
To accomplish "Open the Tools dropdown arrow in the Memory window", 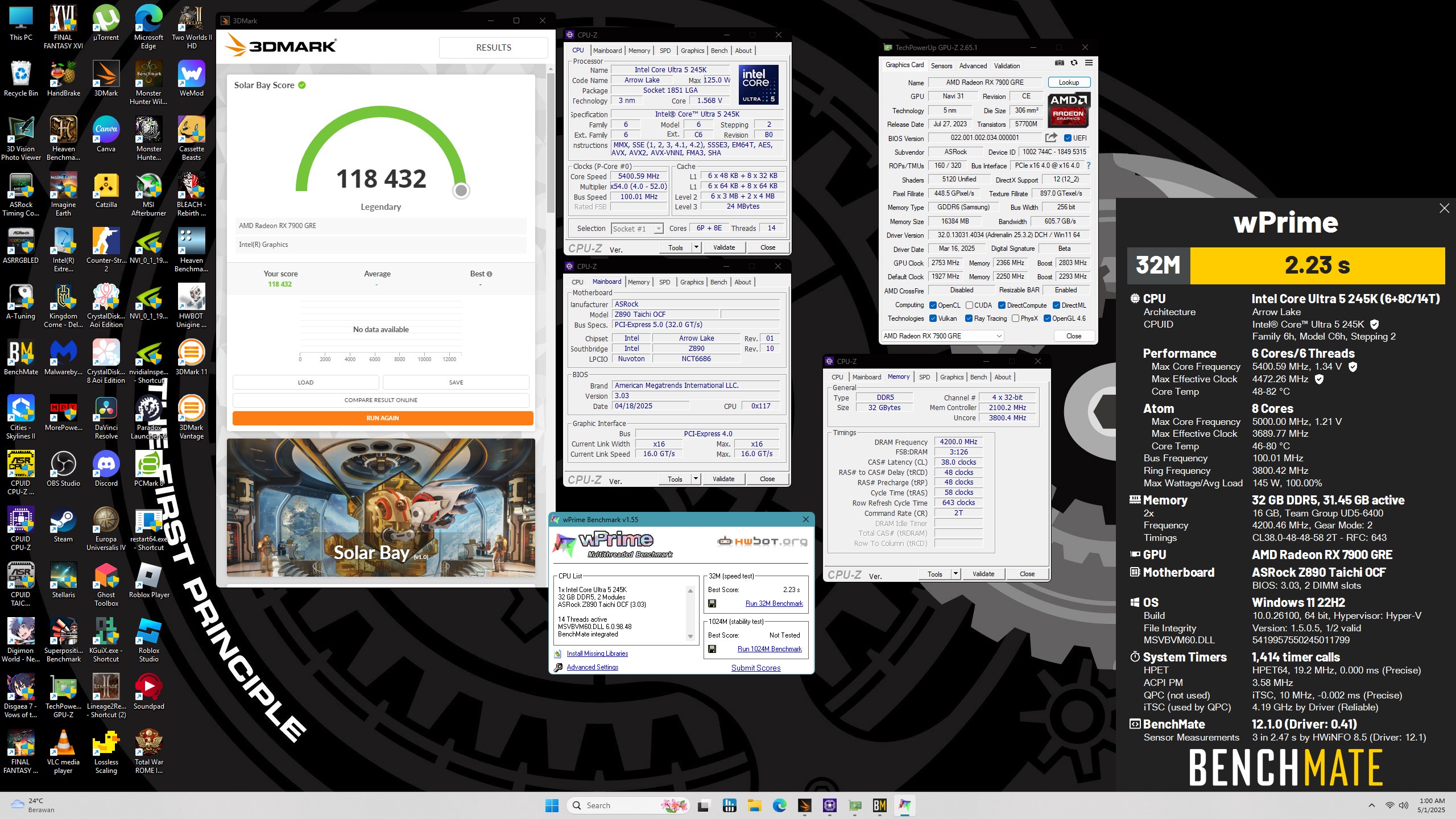I will tap(955, 574).
